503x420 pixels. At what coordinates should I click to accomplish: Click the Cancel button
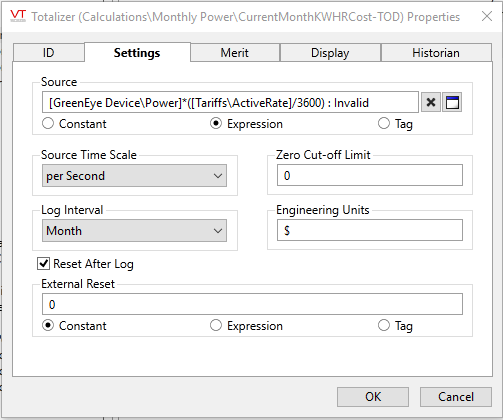[456, 397]
